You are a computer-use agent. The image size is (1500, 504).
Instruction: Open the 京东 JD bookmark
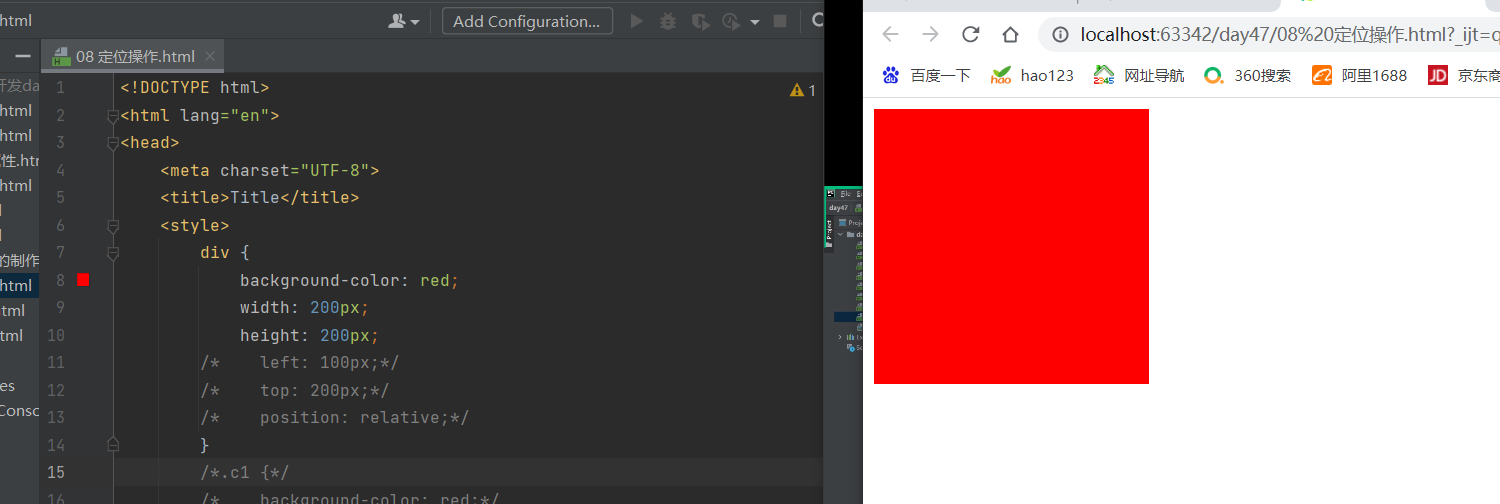1463,75
